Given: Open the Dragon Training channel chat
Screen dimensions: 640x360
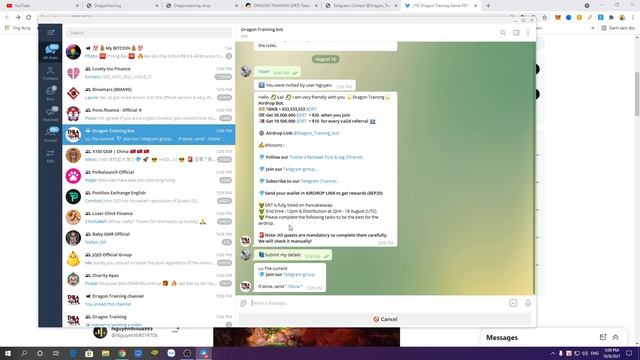Looking at the screenshot, I should 149,300.
